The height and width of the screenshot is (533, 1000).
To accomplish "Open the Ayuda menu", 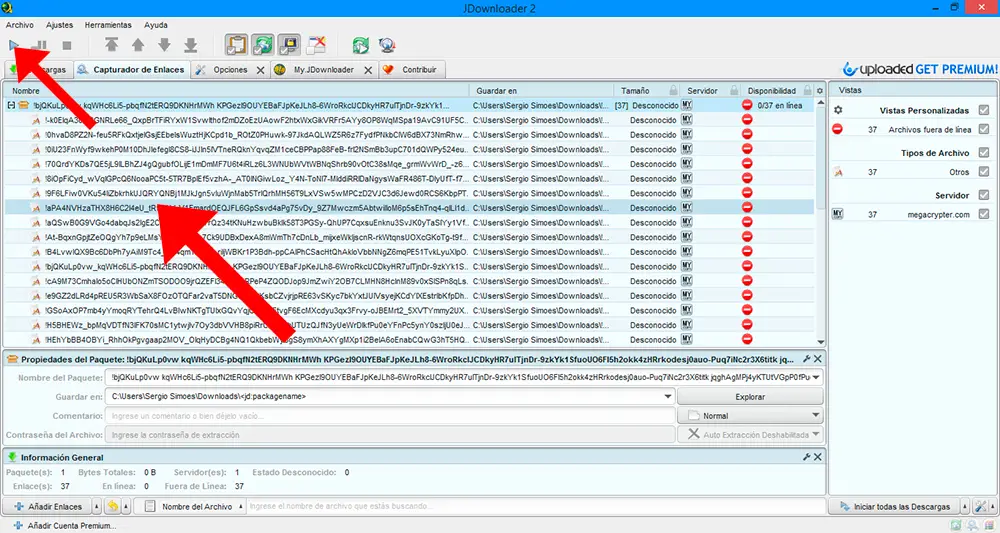I will [x=156, y=25].
